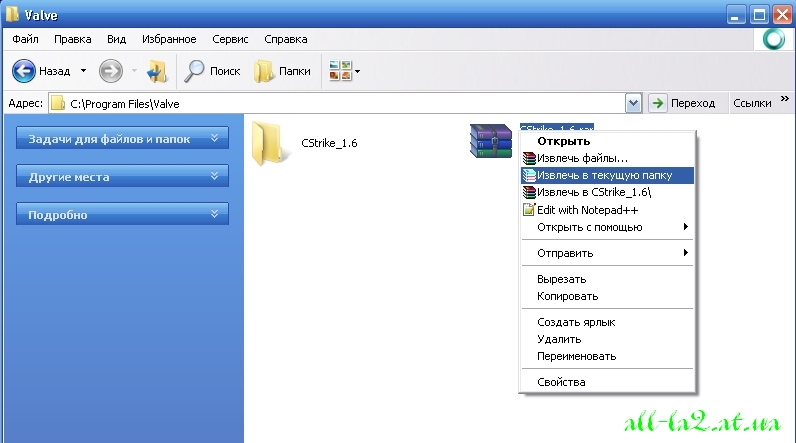
Task: Click the Go green arrow button
Action: (x=657, y=103)
